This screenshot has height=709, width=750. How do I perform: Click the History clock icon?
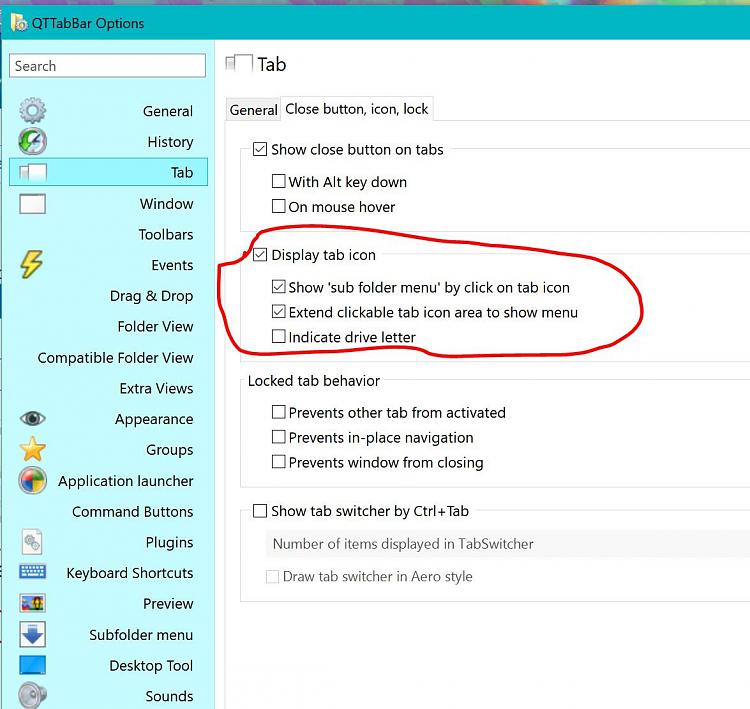(33, 142)
